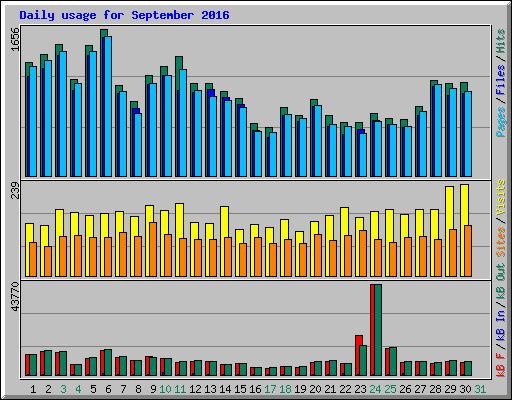Click the cyan pages bar above day 28
The height and width of the screenshot is (400, 512).
(438, 130)
